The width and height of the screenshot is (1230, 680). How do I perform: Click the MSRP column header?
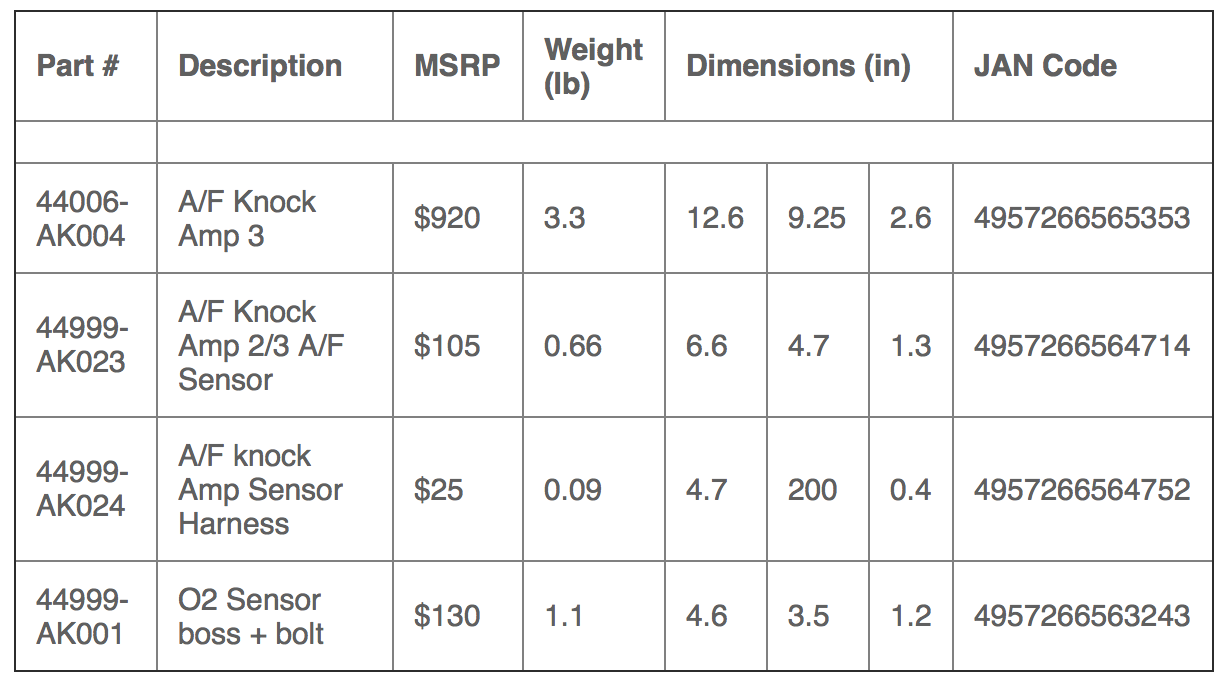pos(457,66)
